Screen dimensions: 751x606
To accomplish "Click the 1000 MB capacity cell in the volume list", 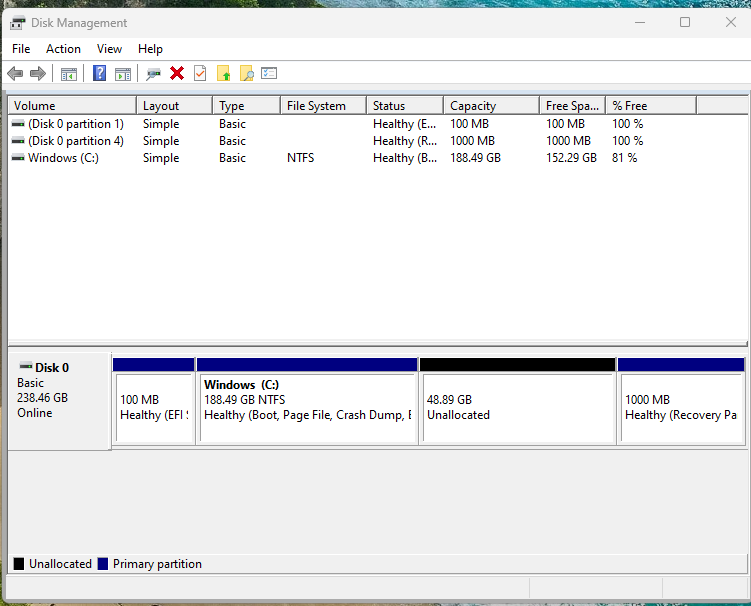I will (472, 140).
